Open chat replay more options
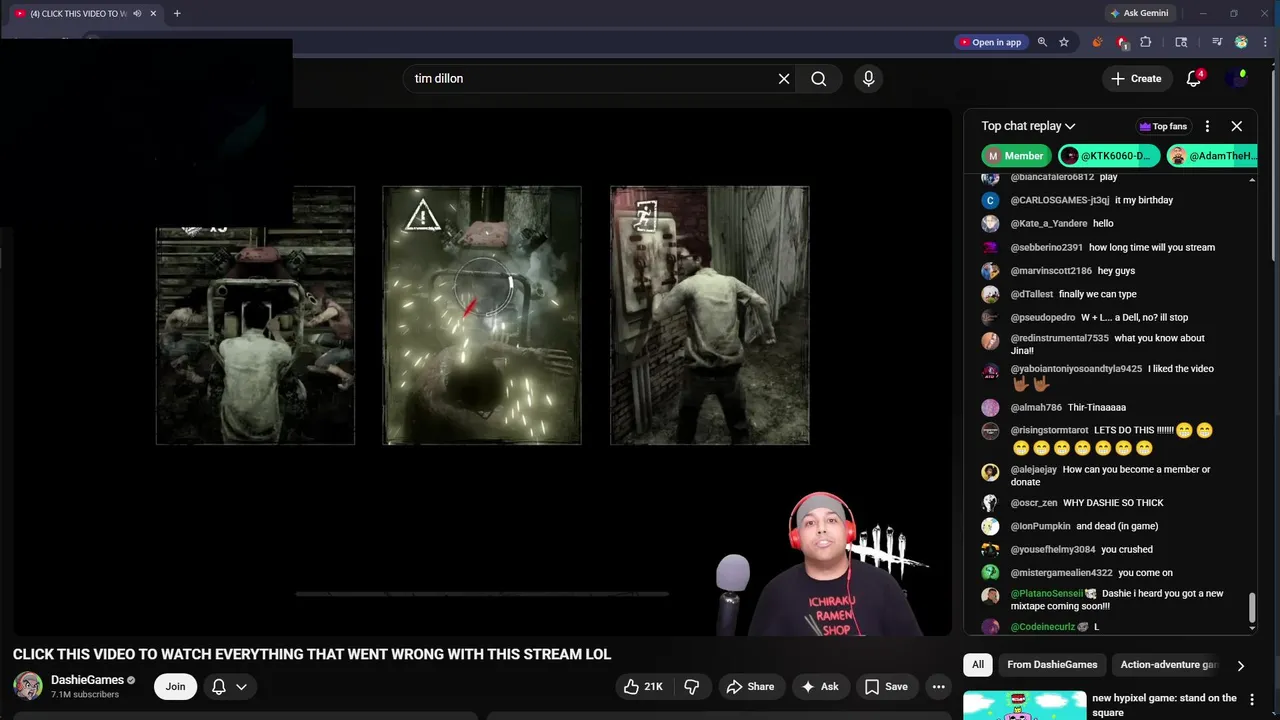This screenshot has width=1280, height=720. 1207,126
